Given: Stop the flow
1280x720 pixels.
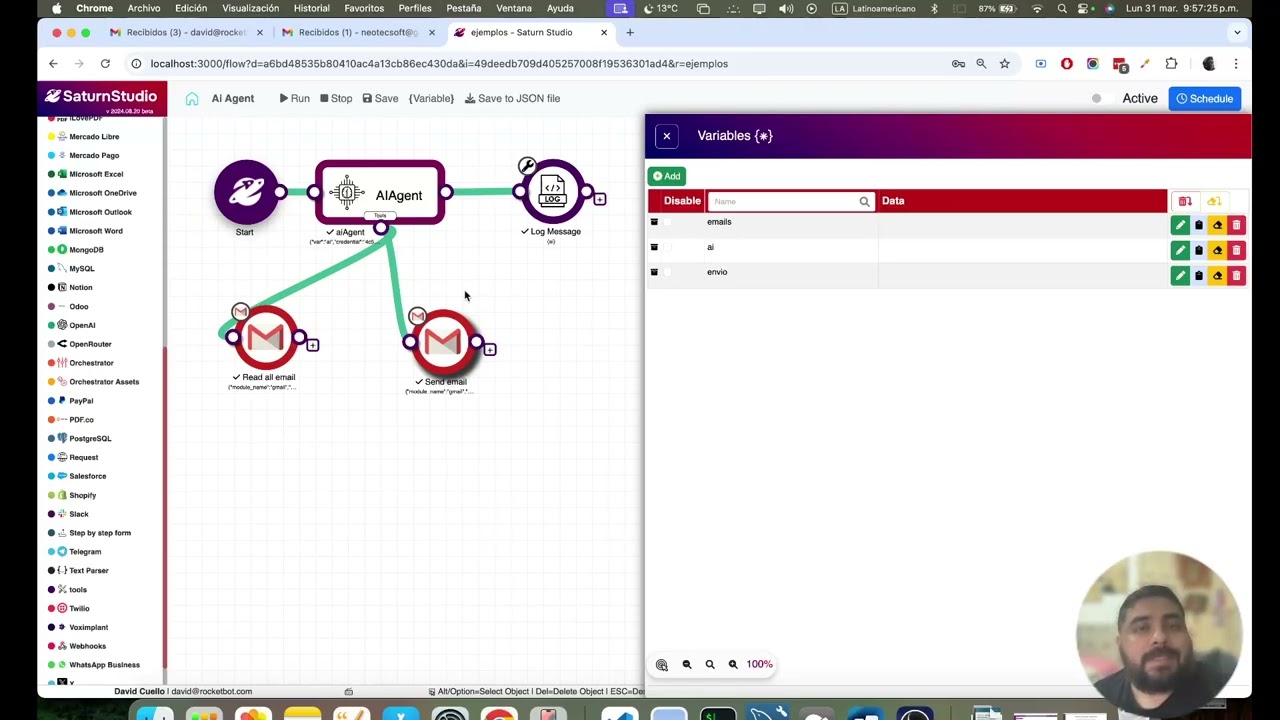Looking at the screenshot, I should 336,98.
